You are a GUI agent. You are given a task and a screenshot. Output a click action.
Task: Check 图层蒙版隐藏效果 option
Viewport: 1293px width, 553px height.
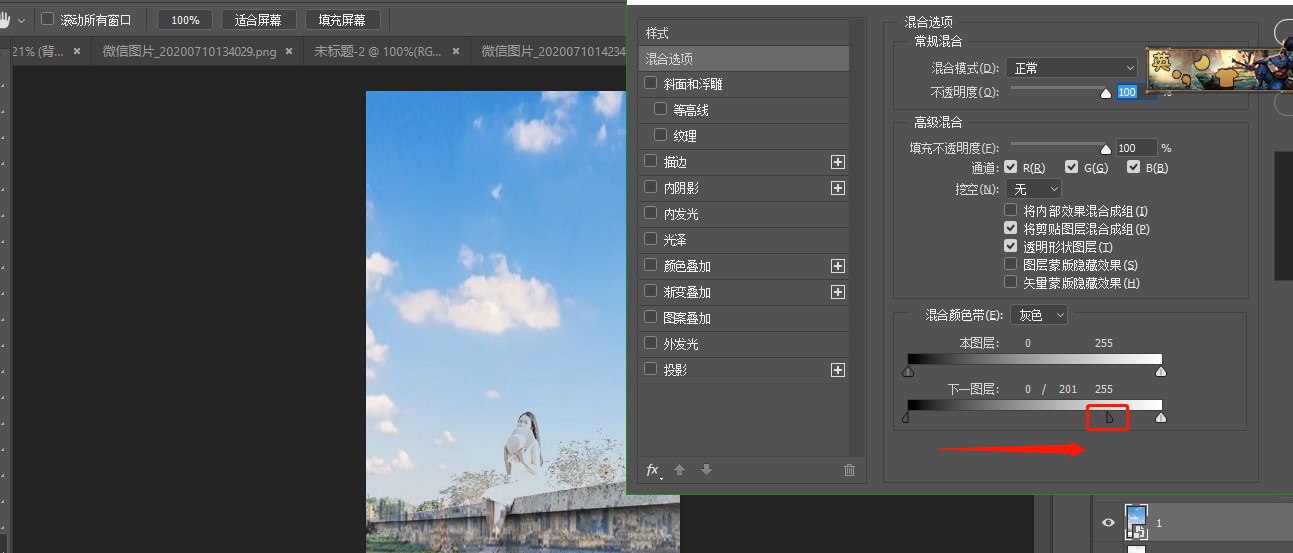coord(1010,265)
